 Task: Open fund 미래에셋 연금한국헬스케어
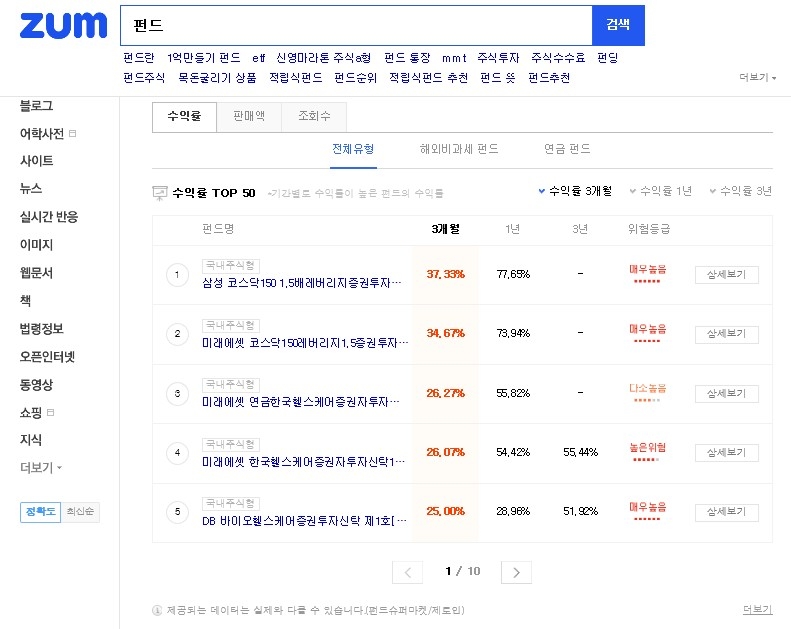tap(301, 402)
